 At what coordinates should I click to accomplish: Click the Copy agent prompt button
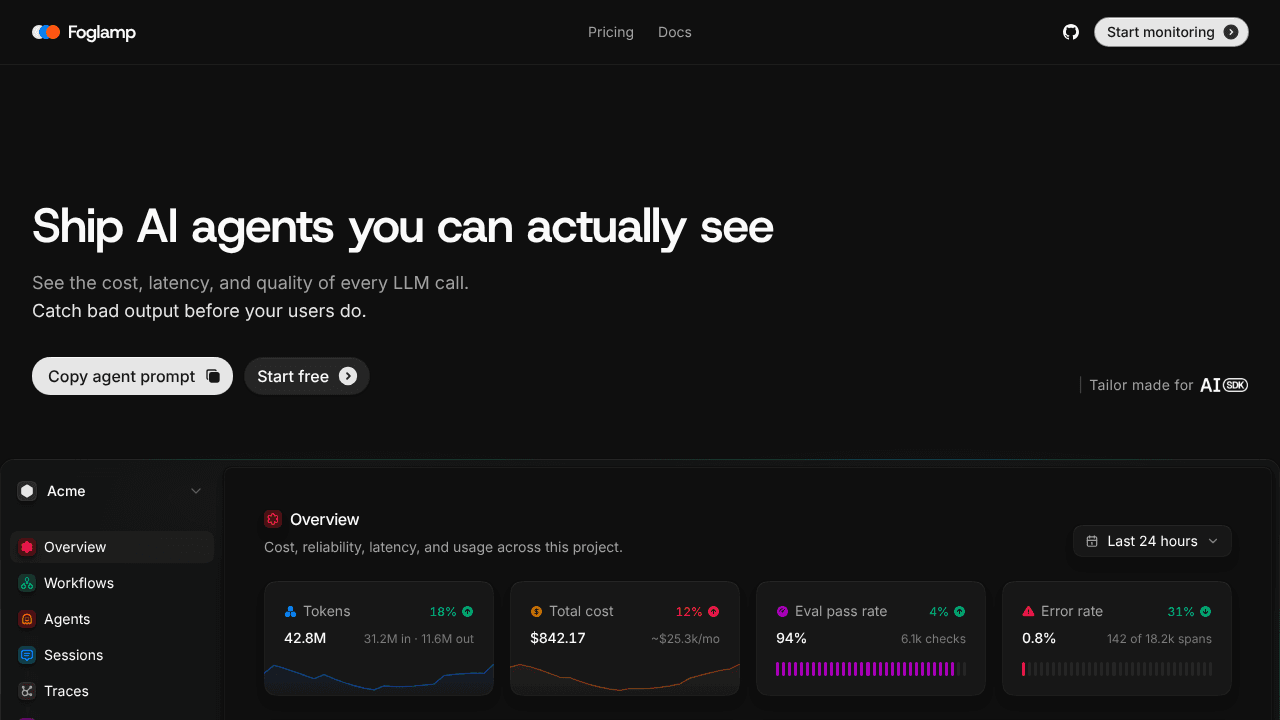[132, 376]
